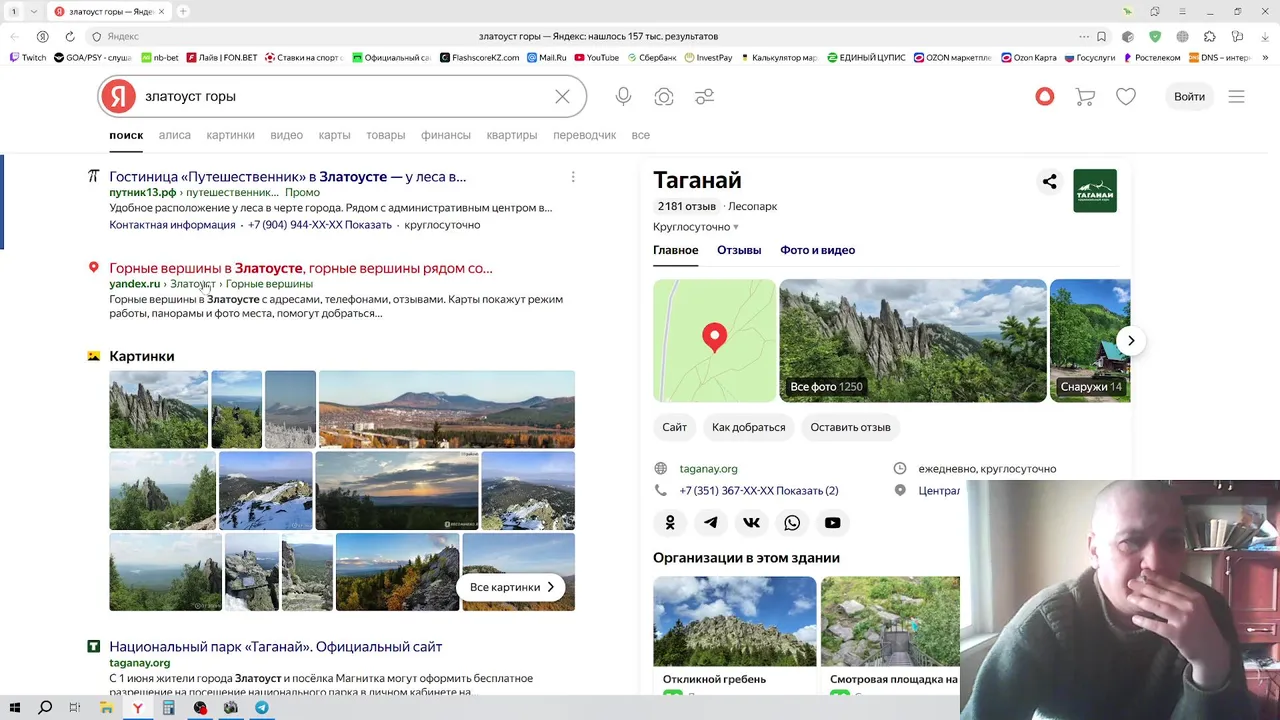The width and height of the screenshot is (1280, 720).
Task: Open Telegram from the Windows taskbar
Action: click(x=261, y=708)
